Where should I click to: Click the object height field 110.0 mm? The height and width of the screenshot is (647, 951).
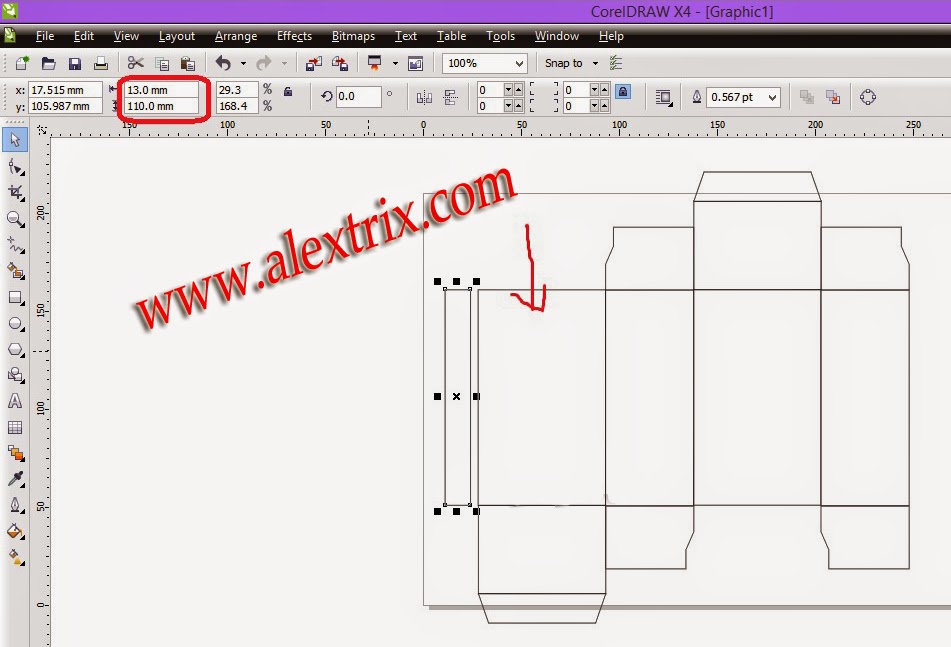[161, 106]
